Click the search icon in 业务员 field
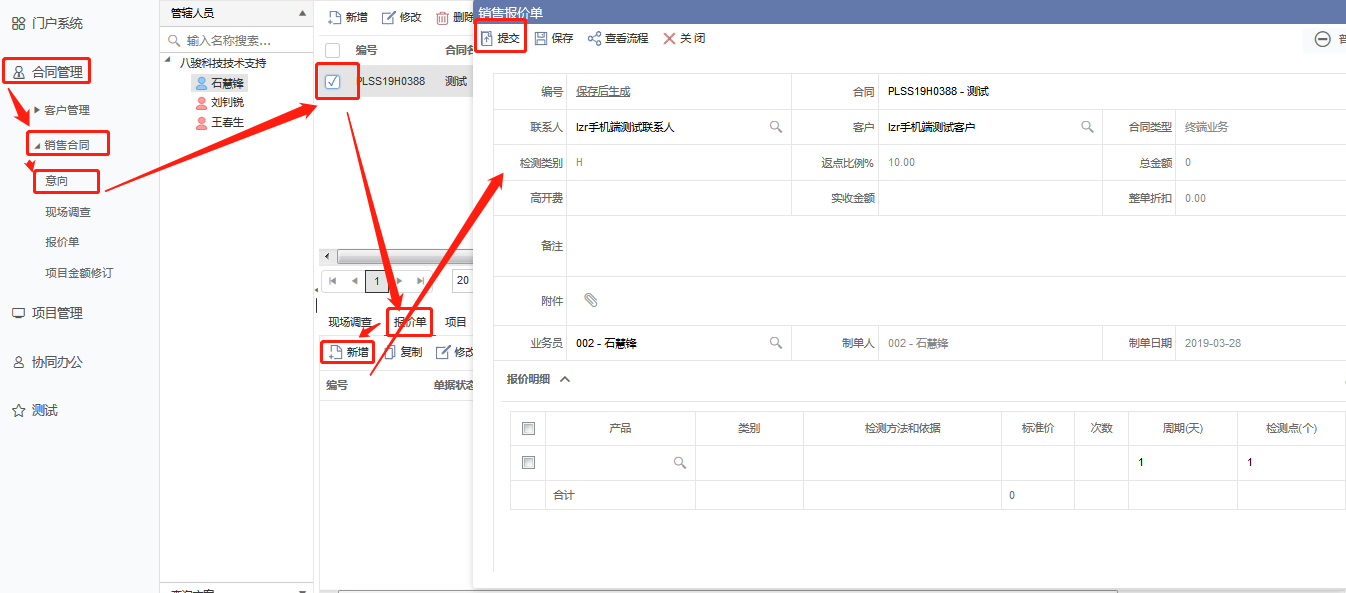Viewport: 1346px width, 593px height. pyautogui.click(x=775, y=343)
